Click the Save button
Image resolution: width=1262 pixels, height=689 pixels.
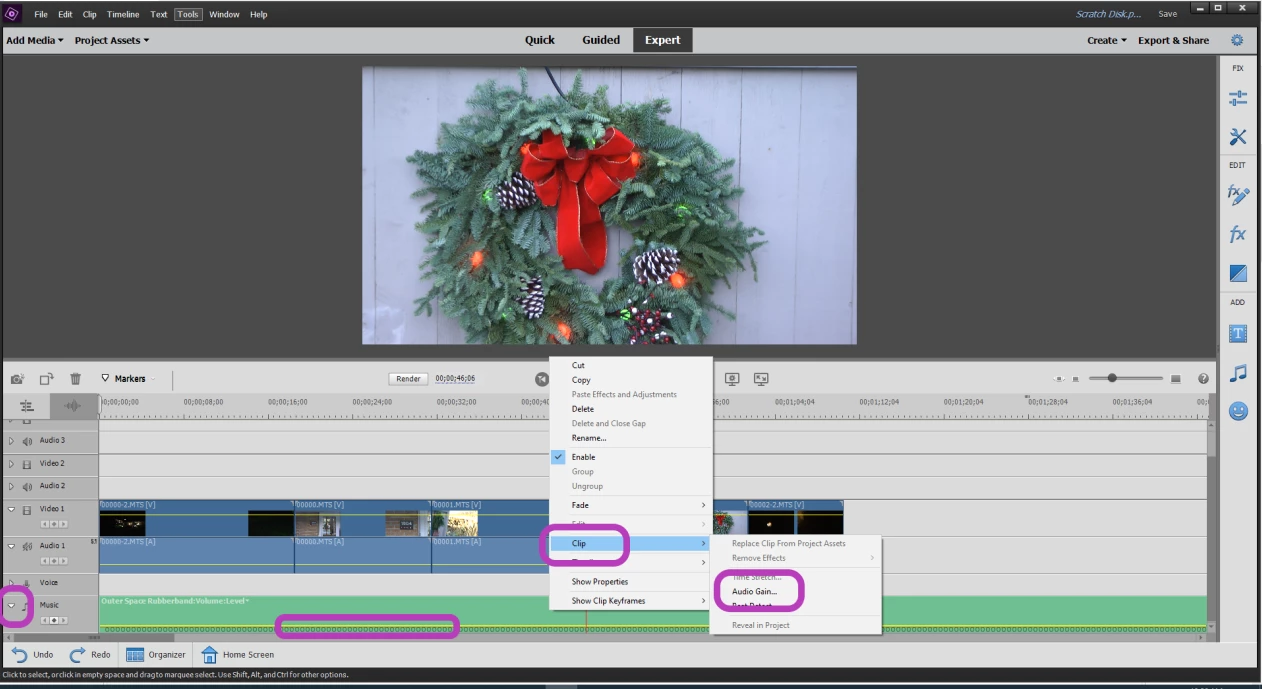tap(1167, 14)
